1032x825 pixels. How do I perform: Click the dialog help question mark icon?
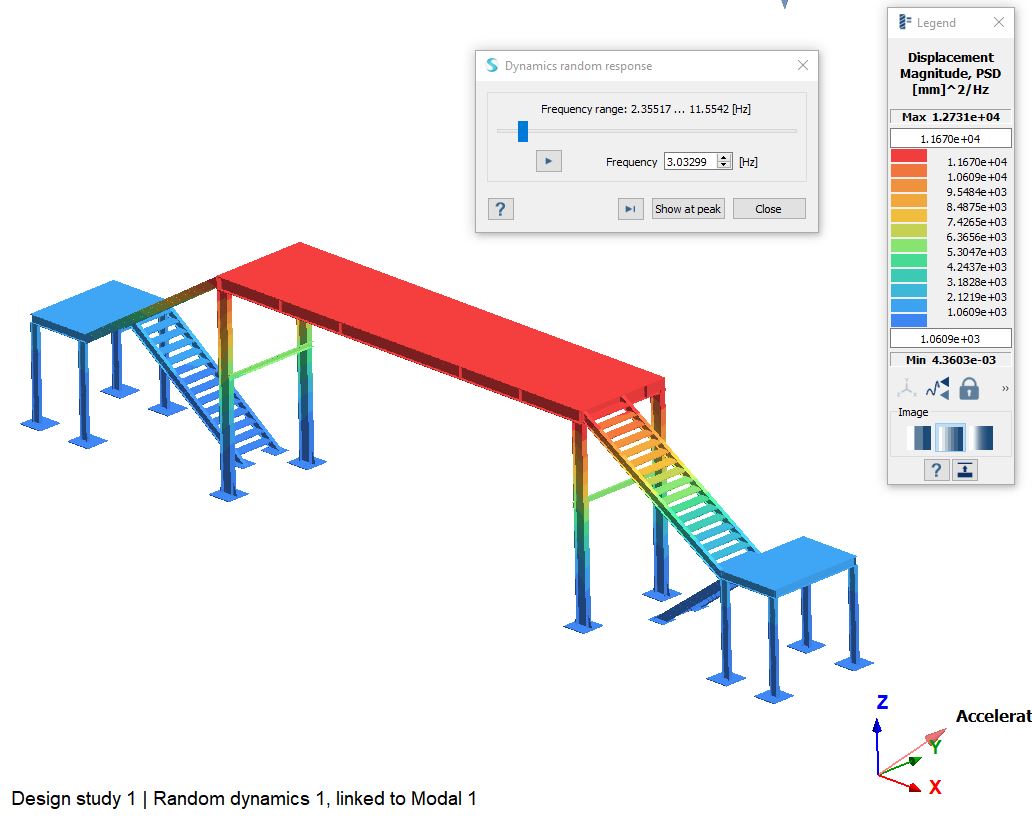[500, 209]
